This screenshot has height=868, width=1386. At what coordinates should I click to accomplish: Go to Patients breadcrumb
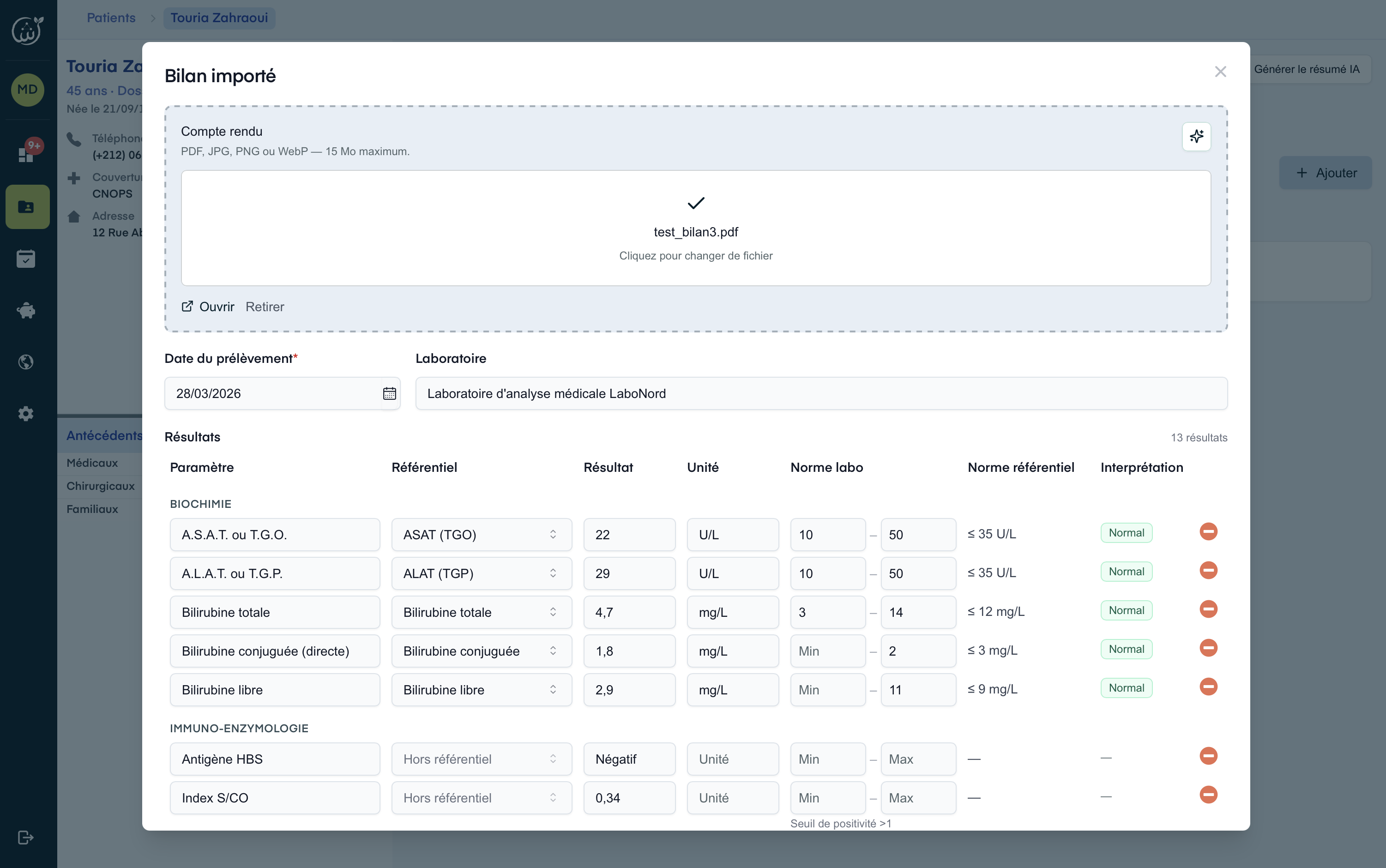[111, 18]
